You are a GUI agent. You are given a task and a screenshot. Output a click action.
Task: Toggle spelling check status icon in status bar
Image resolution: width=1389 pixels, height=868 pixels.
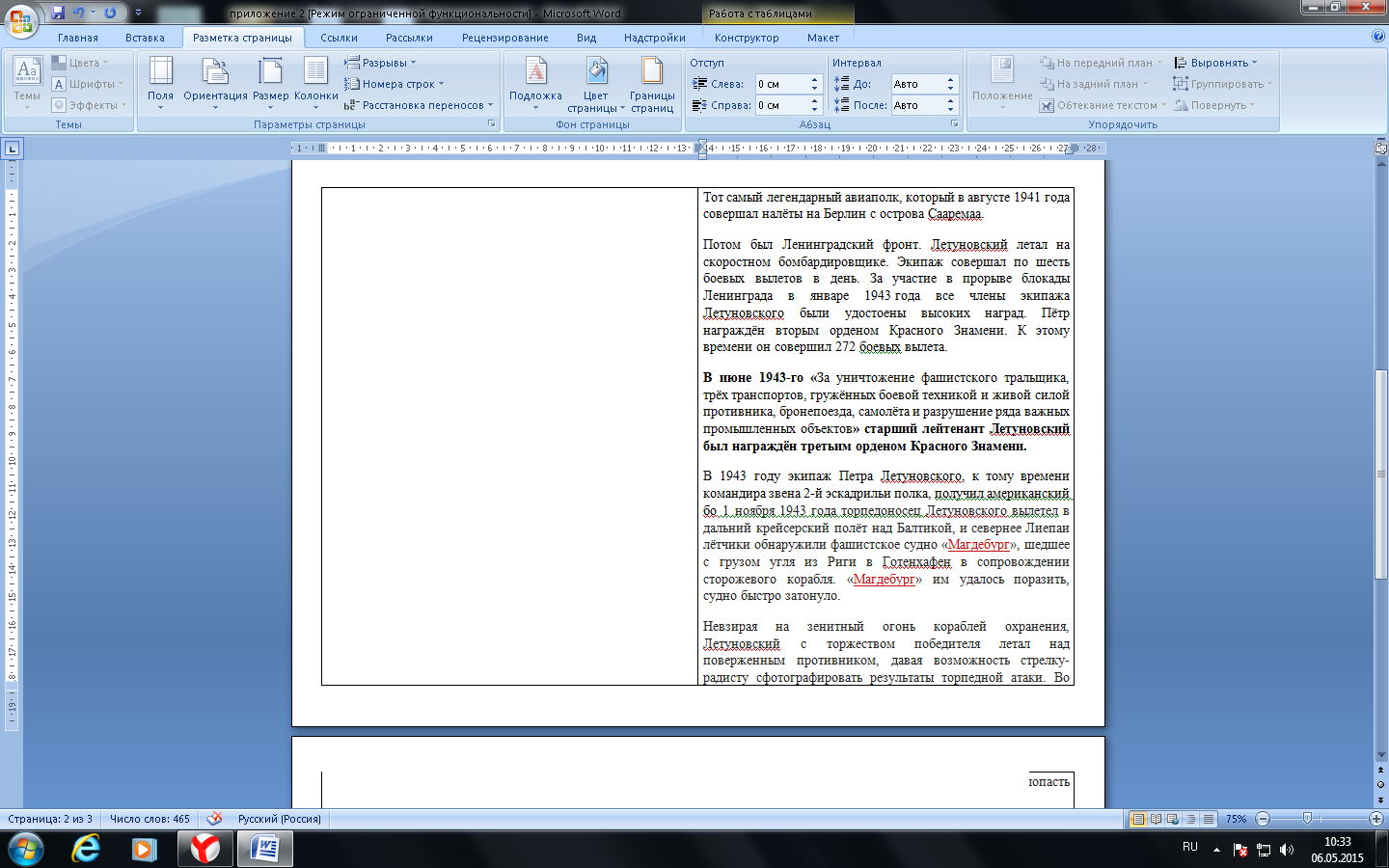(x=214, y=819)
